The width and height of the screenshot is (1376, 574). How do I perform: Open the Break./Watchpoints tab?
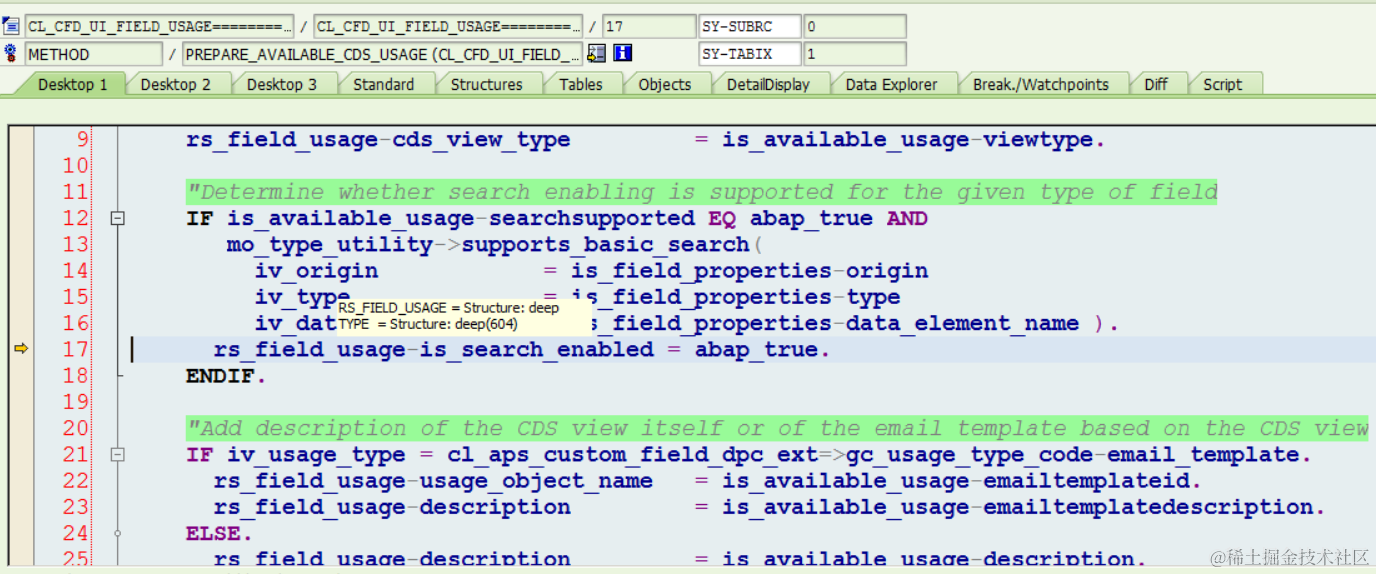point(1041,84)
